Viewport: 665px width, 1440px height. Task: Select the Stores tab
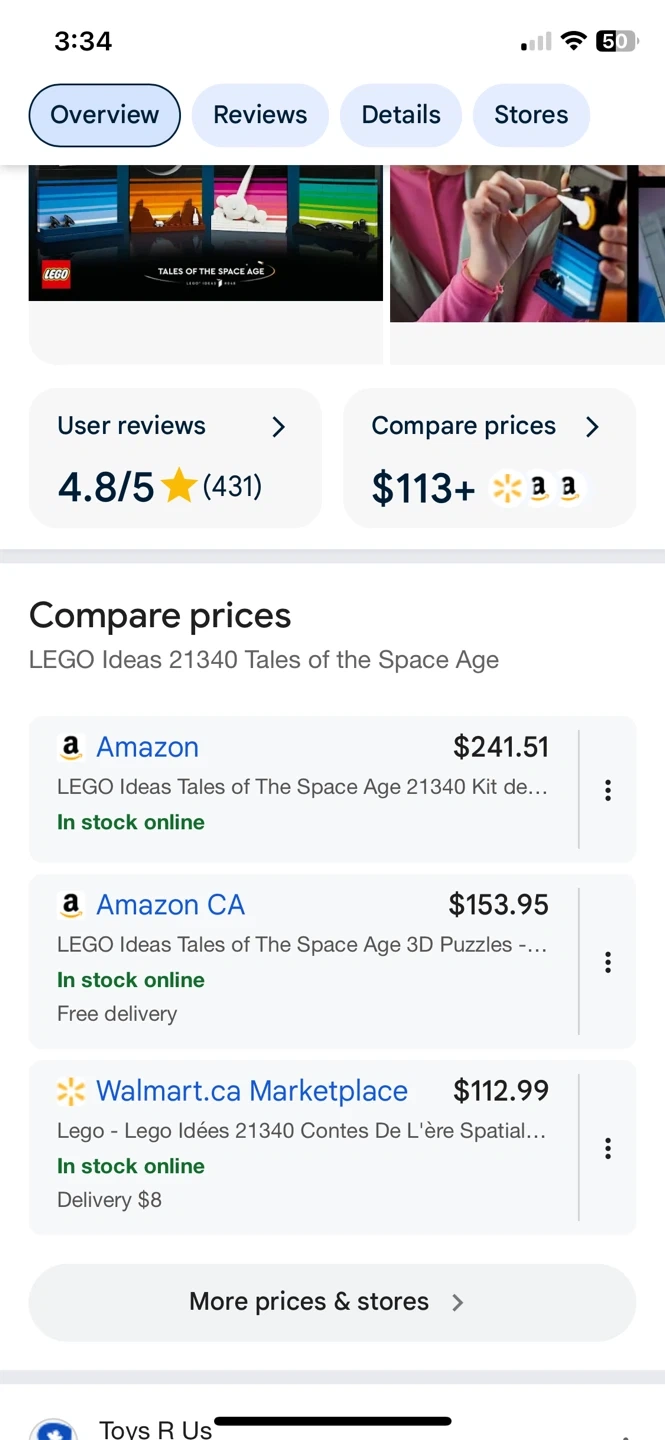[x=531, y=115]
